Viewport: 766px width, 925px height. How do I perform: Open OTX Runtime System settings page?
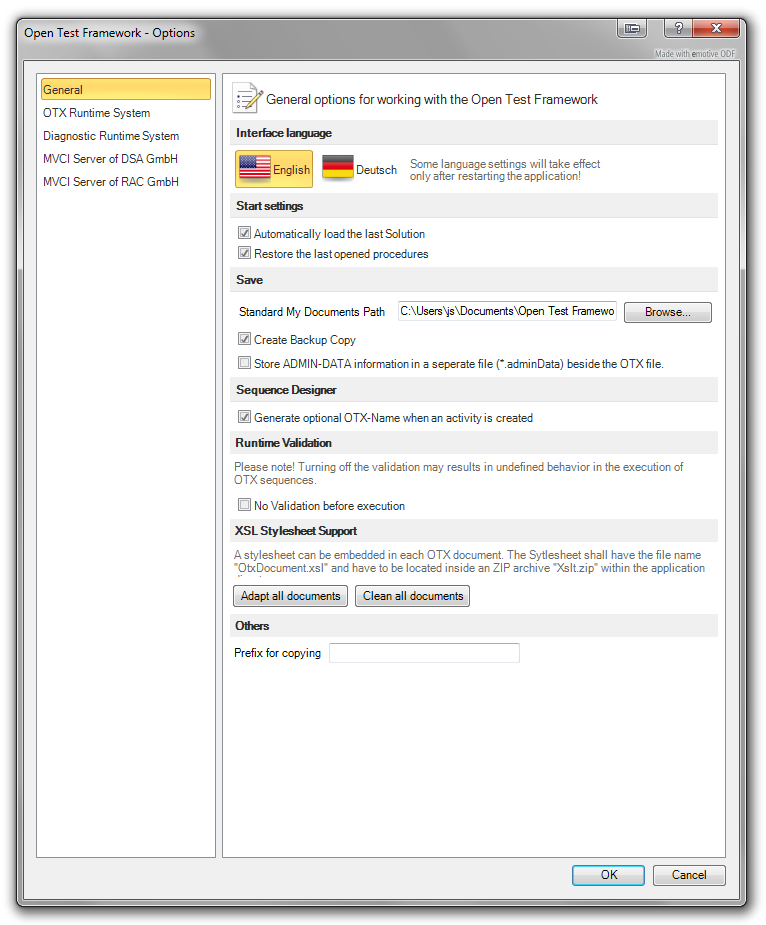click(x=96, y=113)
